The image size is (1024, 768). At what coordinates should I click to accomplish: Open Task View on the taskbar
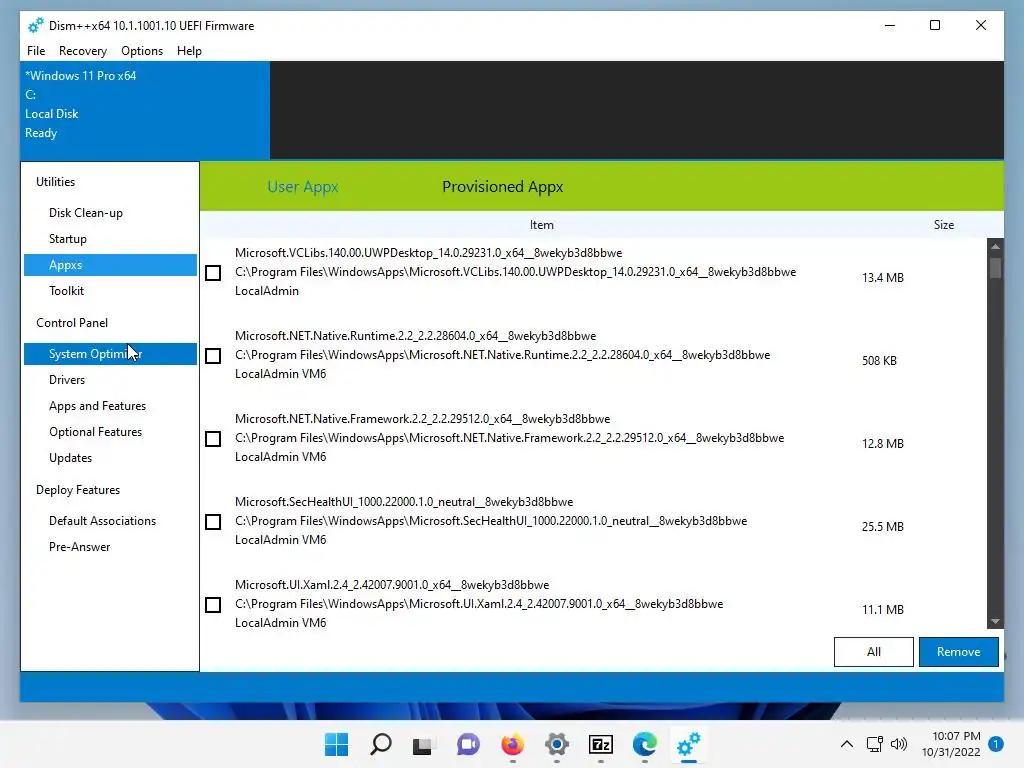(423, 744)
